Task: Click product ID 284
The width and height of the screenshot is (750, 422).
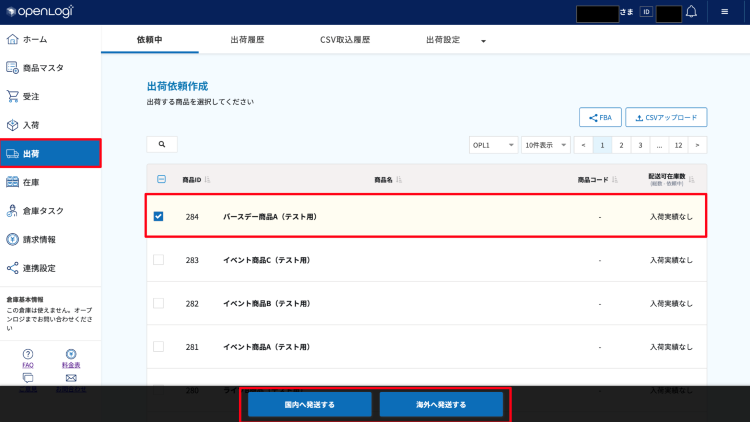Action: [x=192, y=217]
